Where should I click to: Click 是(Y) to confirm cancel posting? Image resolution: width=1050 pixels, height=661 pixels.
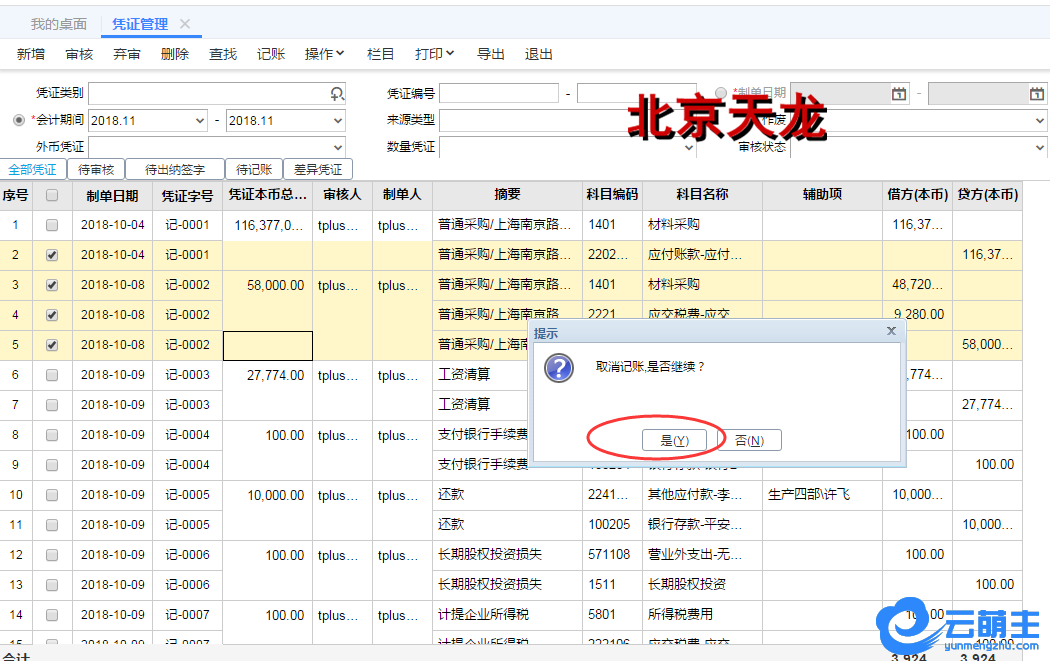675,440
